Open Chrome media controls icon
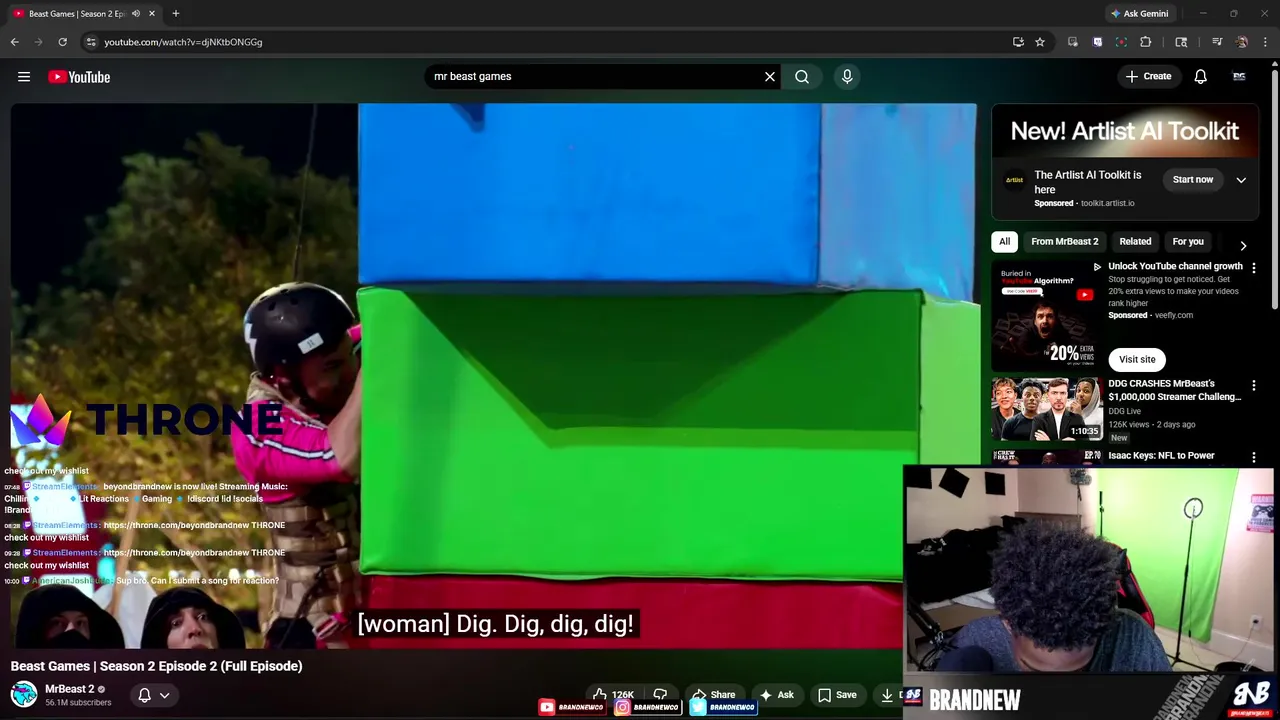This screenshot has height=720, width=1280. tap(1217, 42)
